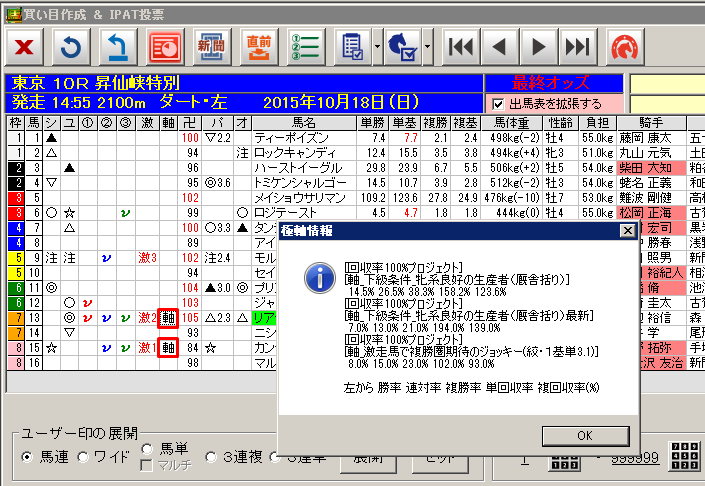Click the 負担 column header
Screen dimensions: 705x486
(x=597, y=122)
